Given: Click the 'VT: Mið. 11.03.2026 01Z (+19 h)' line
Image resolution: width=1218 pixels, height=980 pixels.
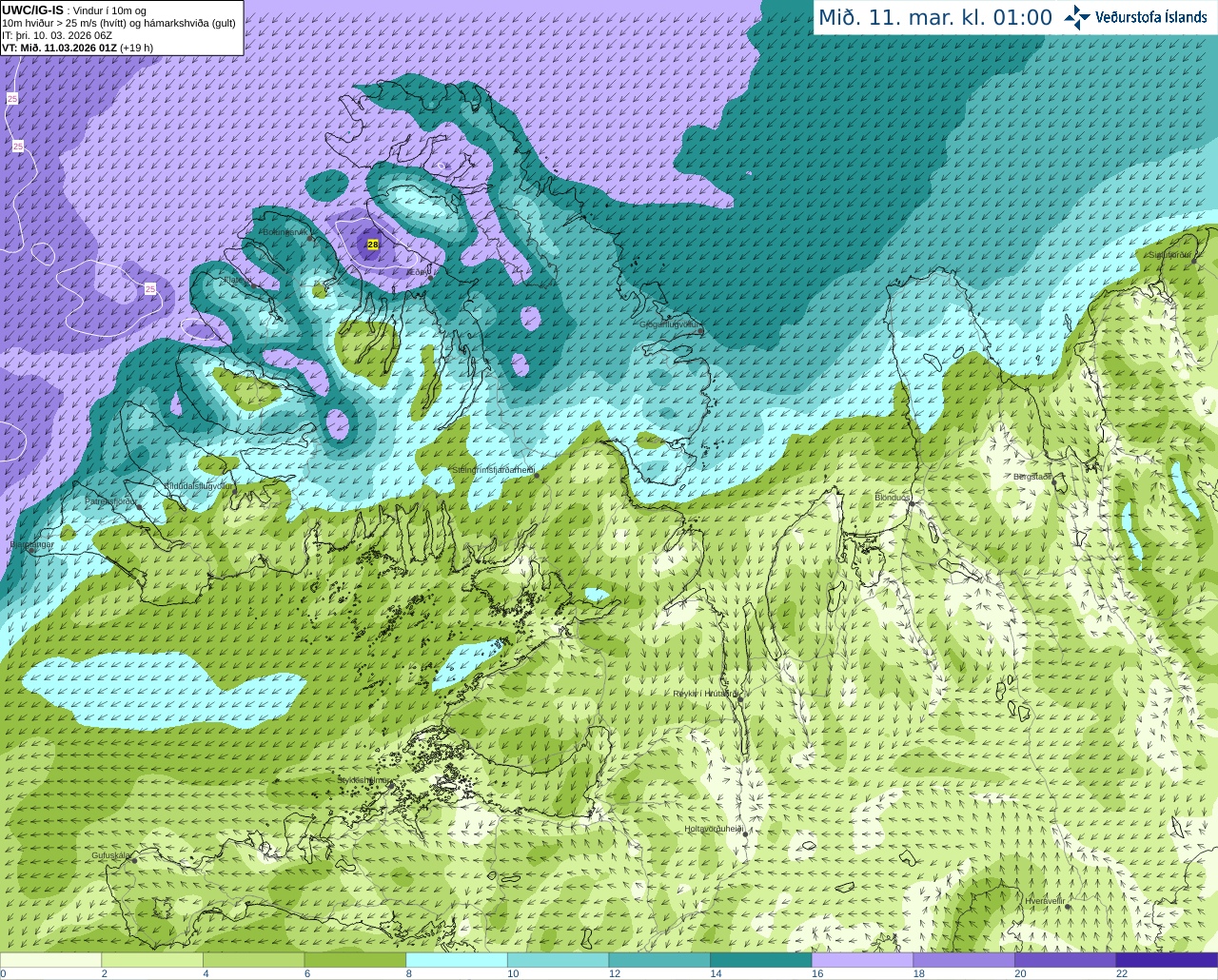Looking at the screenshot, I should (78, 48).
